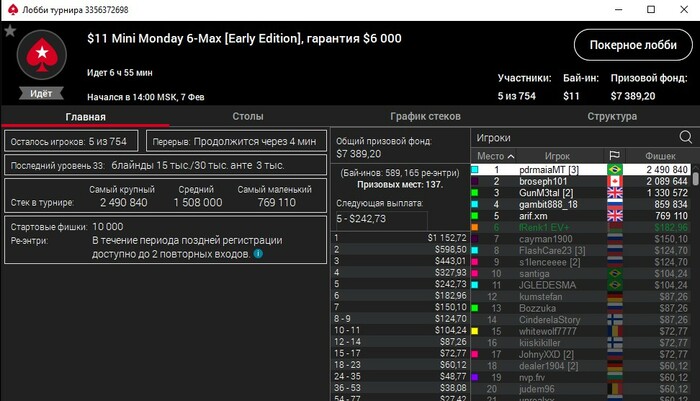
Task: Click yellow color tag beside whitewolf7777
Action: [x=475, y=331]
